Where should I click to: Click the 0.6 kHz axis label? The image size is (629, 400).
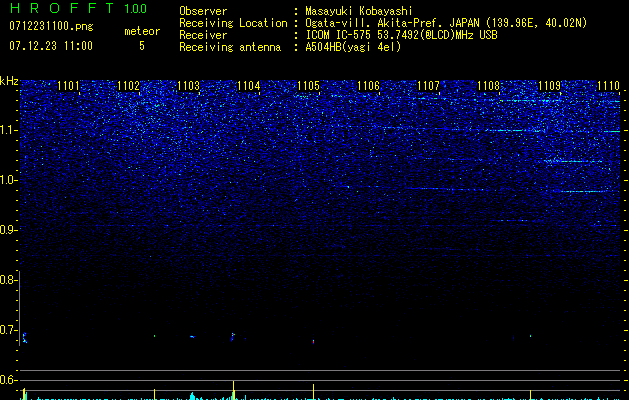[9, 380]
